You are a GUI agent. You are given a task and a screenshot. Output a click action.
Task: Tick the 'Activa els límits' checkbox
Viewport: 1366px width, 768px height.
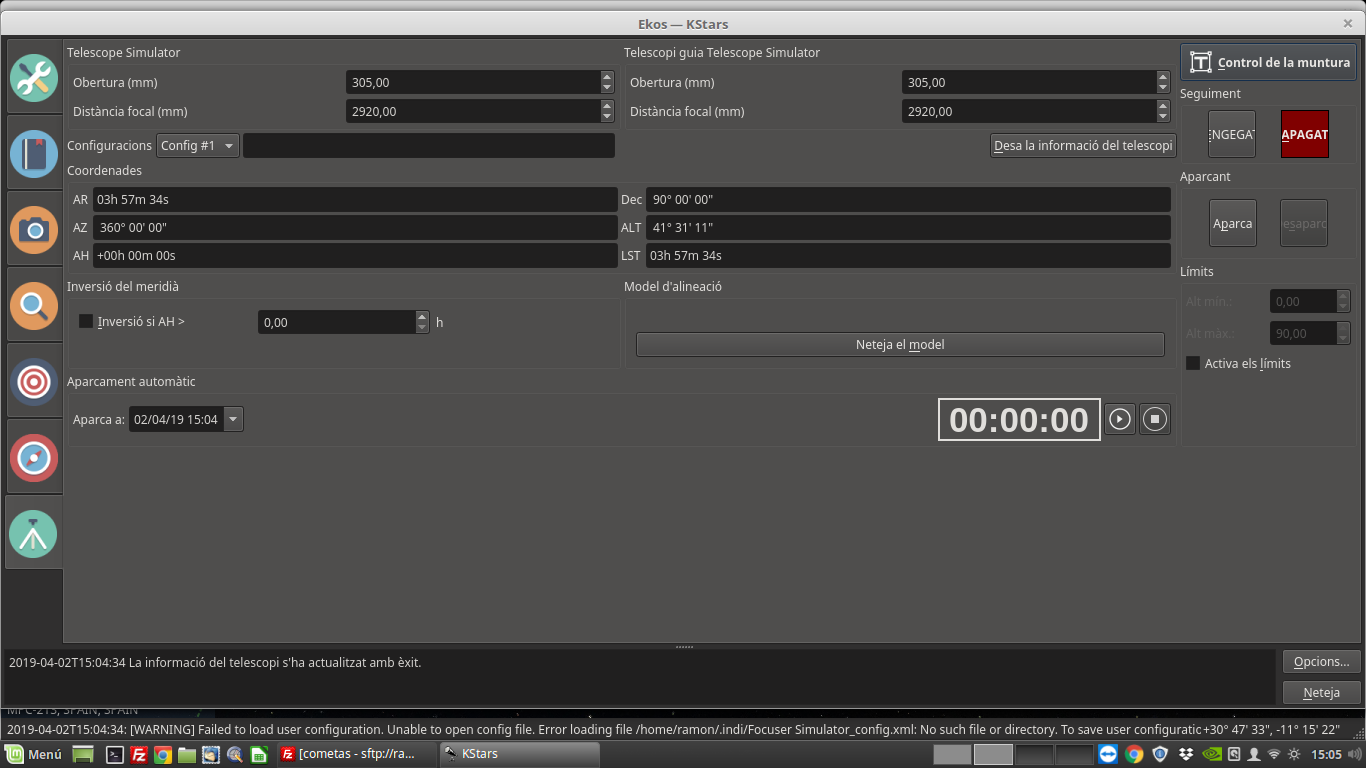(x=1193, y=363)
